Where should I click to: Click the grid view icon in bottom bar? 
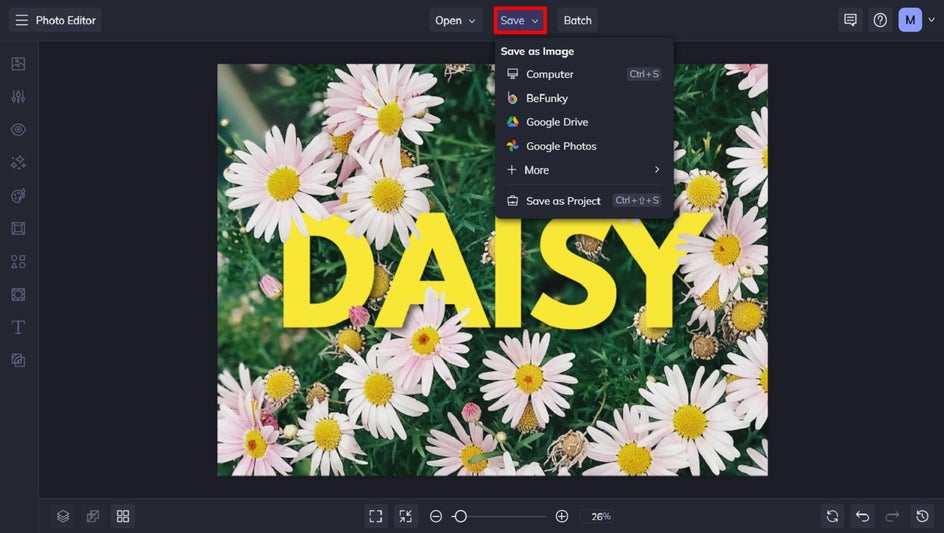(x=123, y=516)
